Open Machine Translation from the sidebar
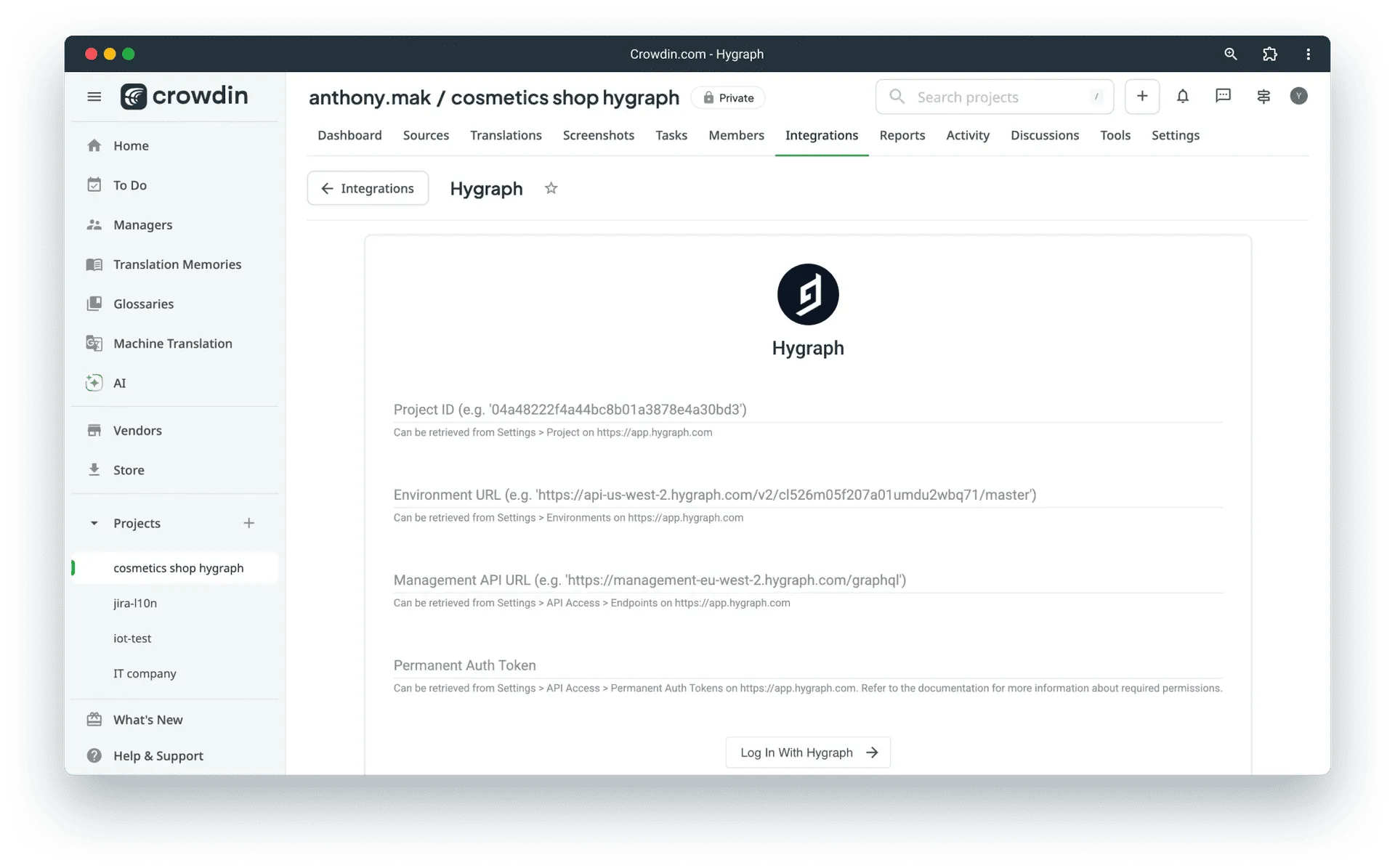This screenshot has width=1395, height=868. click(x=172, y=343)
